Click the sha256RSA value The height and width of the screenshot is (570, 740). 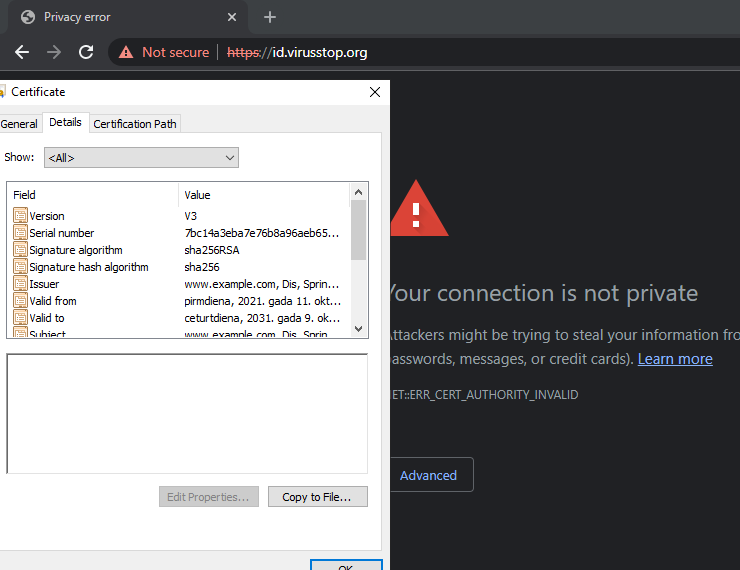(212, 250)
